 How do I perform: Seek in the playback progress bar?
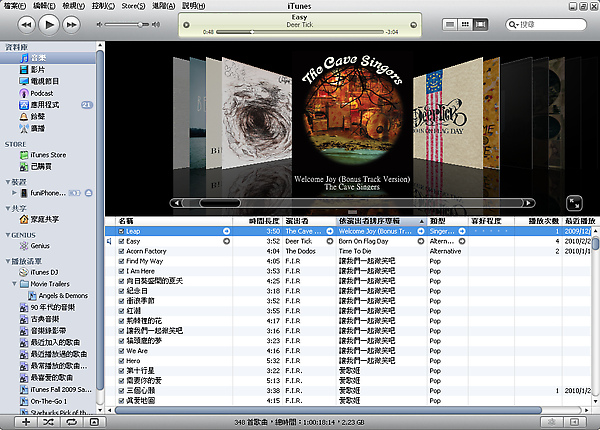point(299,32)
